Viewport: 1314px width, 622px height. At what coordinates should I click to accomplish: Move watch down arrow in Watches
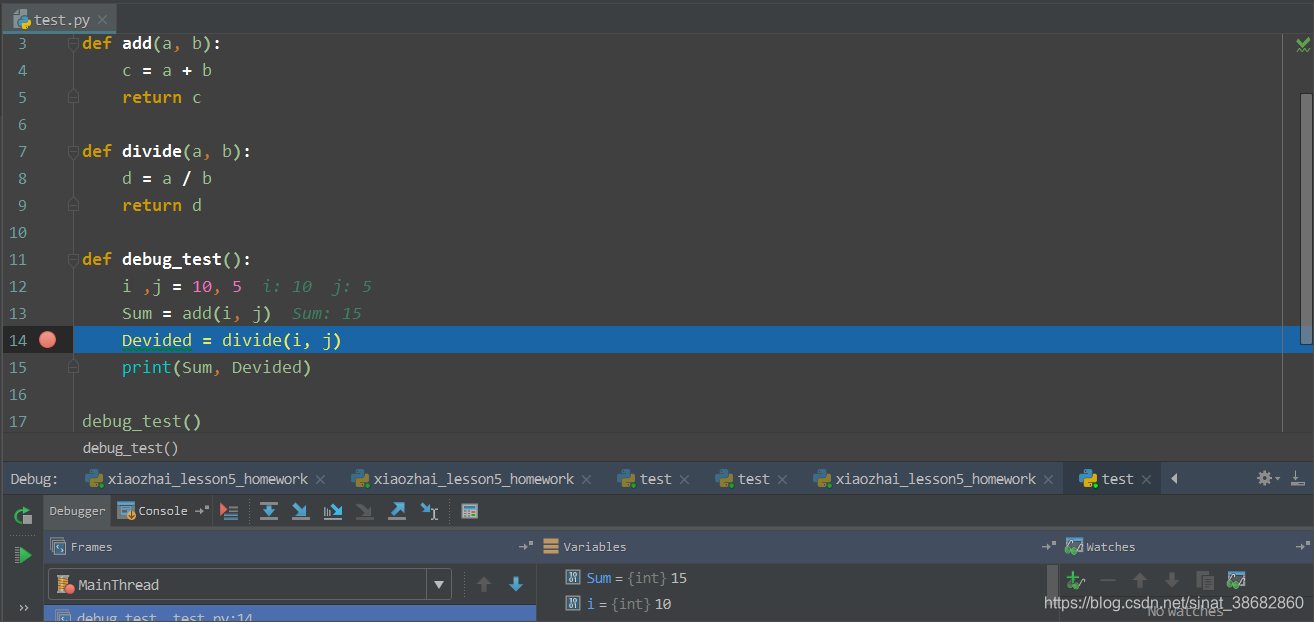pyautogui.click(x=1172, y=580)
